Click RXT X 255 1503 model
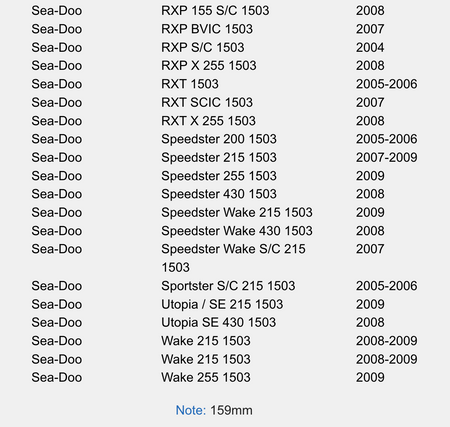The height and width of the screenshot is (427, 450). [x=208, y=121]
